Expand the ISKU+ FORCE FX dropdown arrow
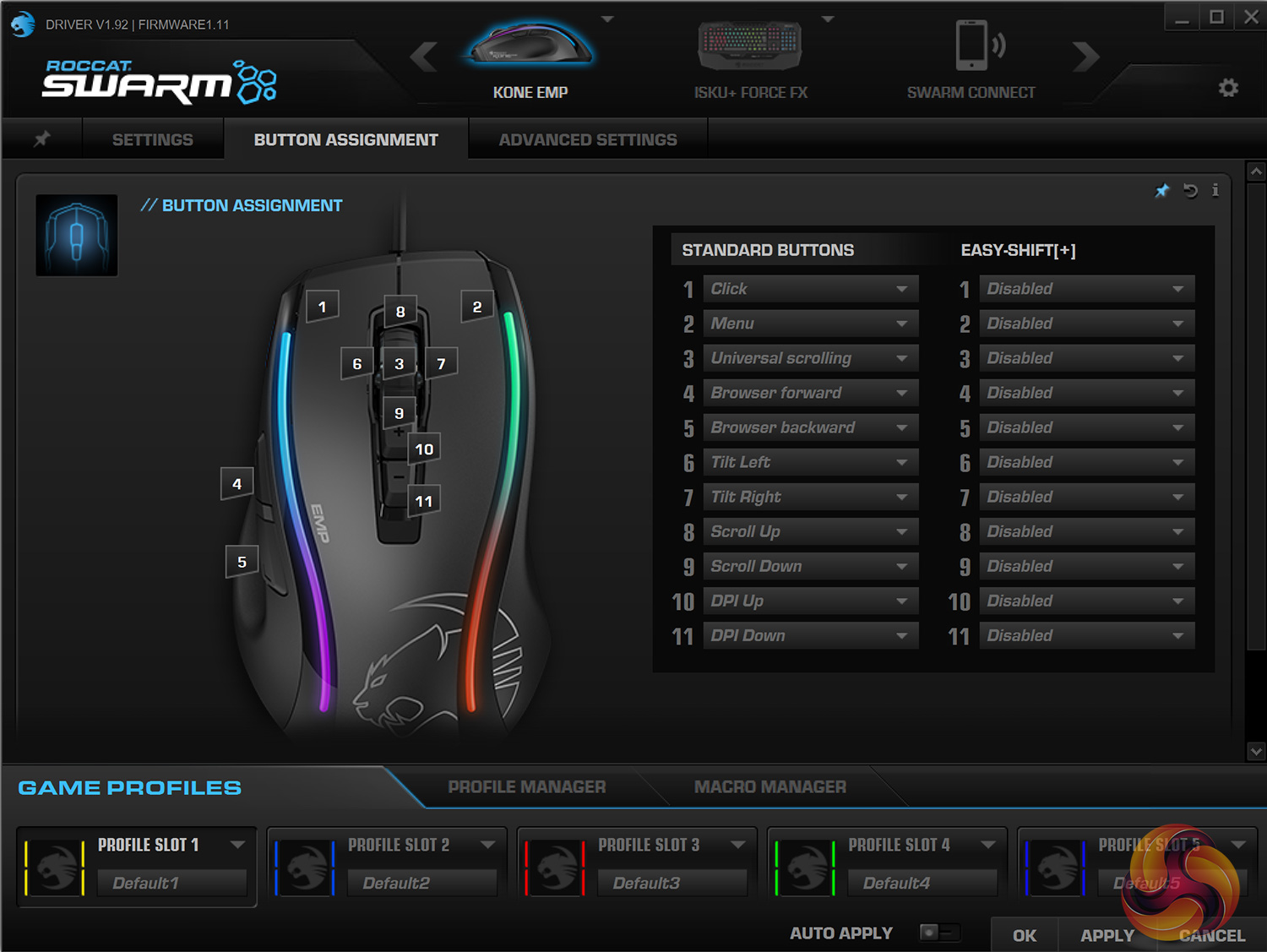 click(828, 19)
